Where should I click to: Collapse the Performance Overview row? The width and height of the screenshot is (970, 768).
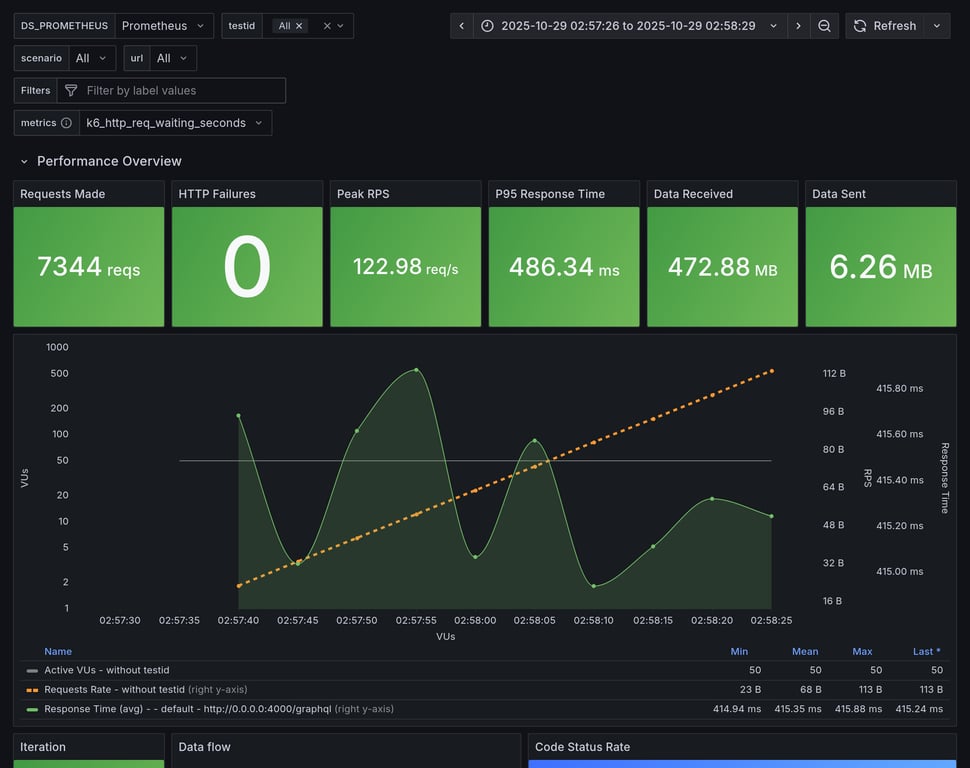point(26,161)
